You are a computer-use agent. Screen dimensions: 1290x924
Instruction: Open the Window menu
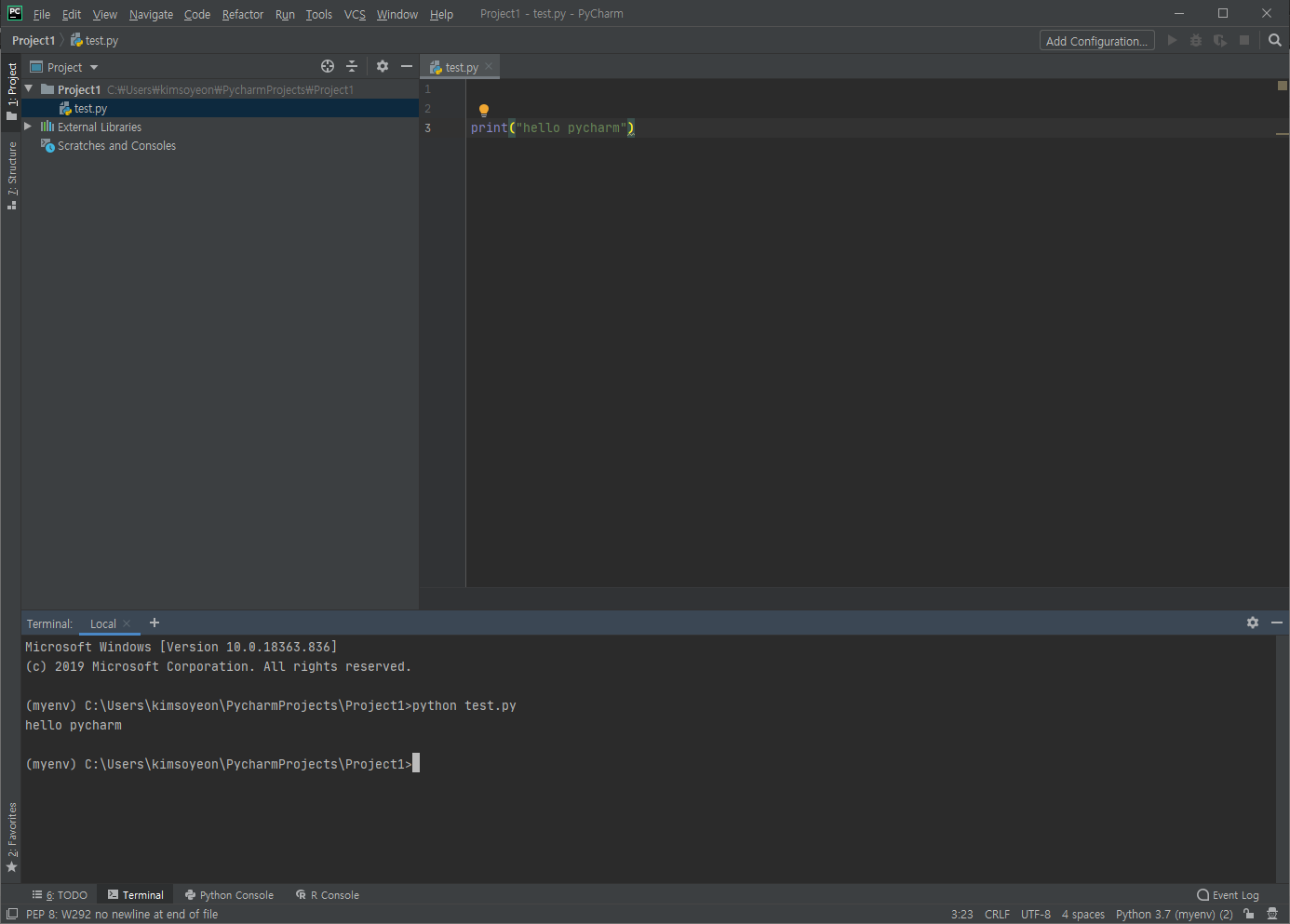(397, 14)
